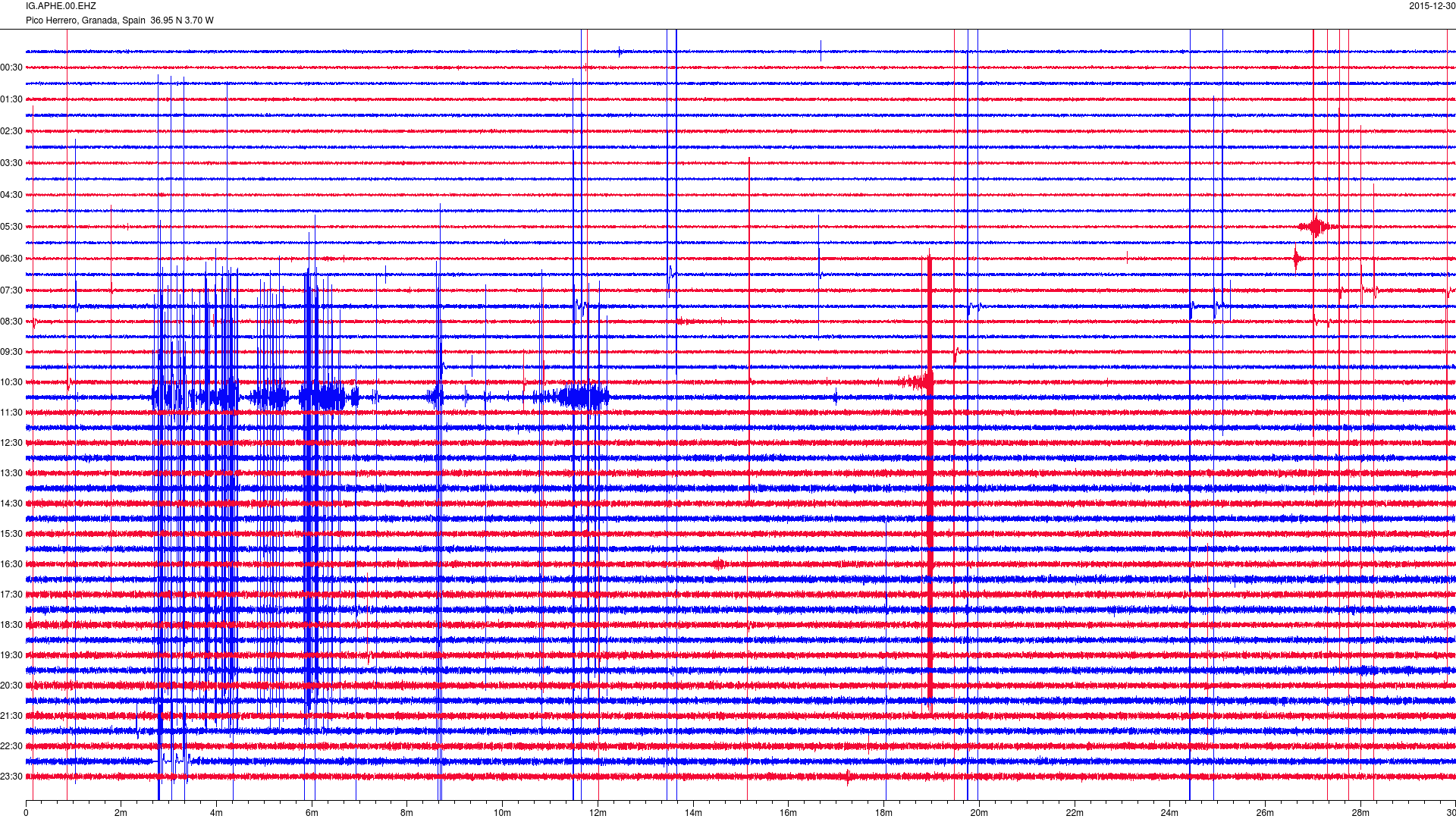Click the 22m axis tick label

pos(1075,813)
